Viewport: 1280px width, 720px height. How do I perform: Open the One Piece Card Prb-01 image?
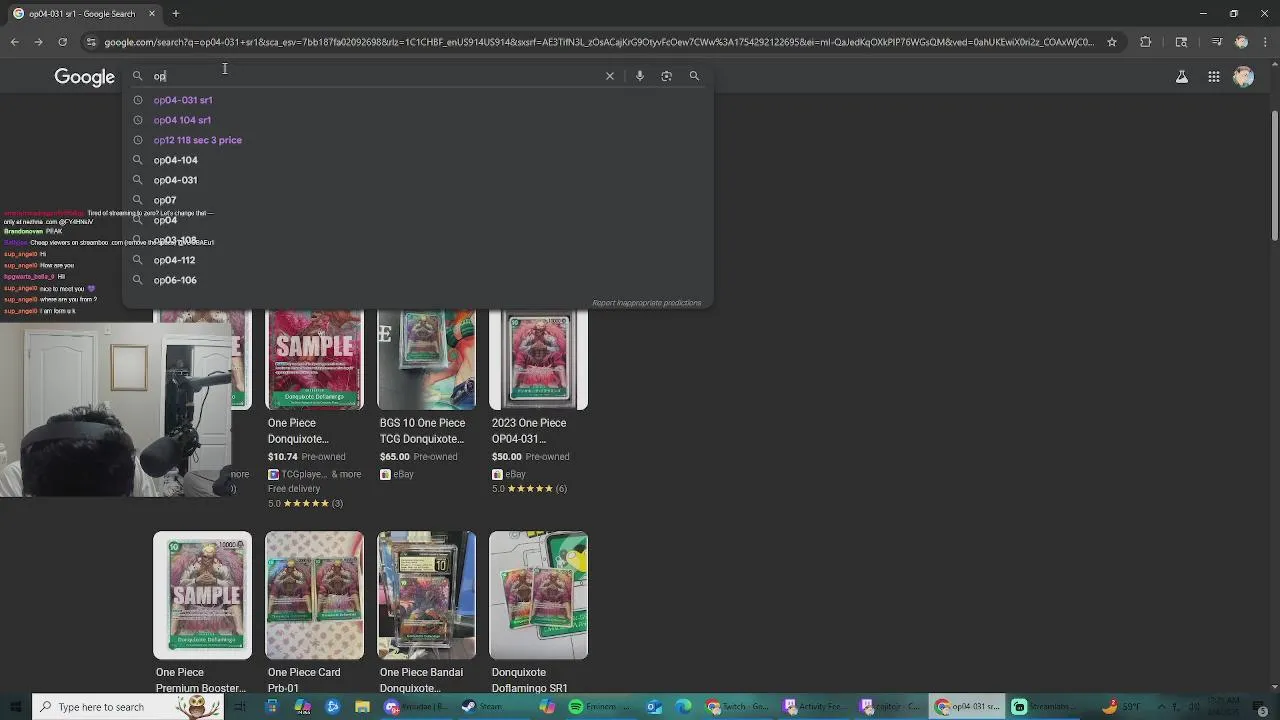click(314, 595)
